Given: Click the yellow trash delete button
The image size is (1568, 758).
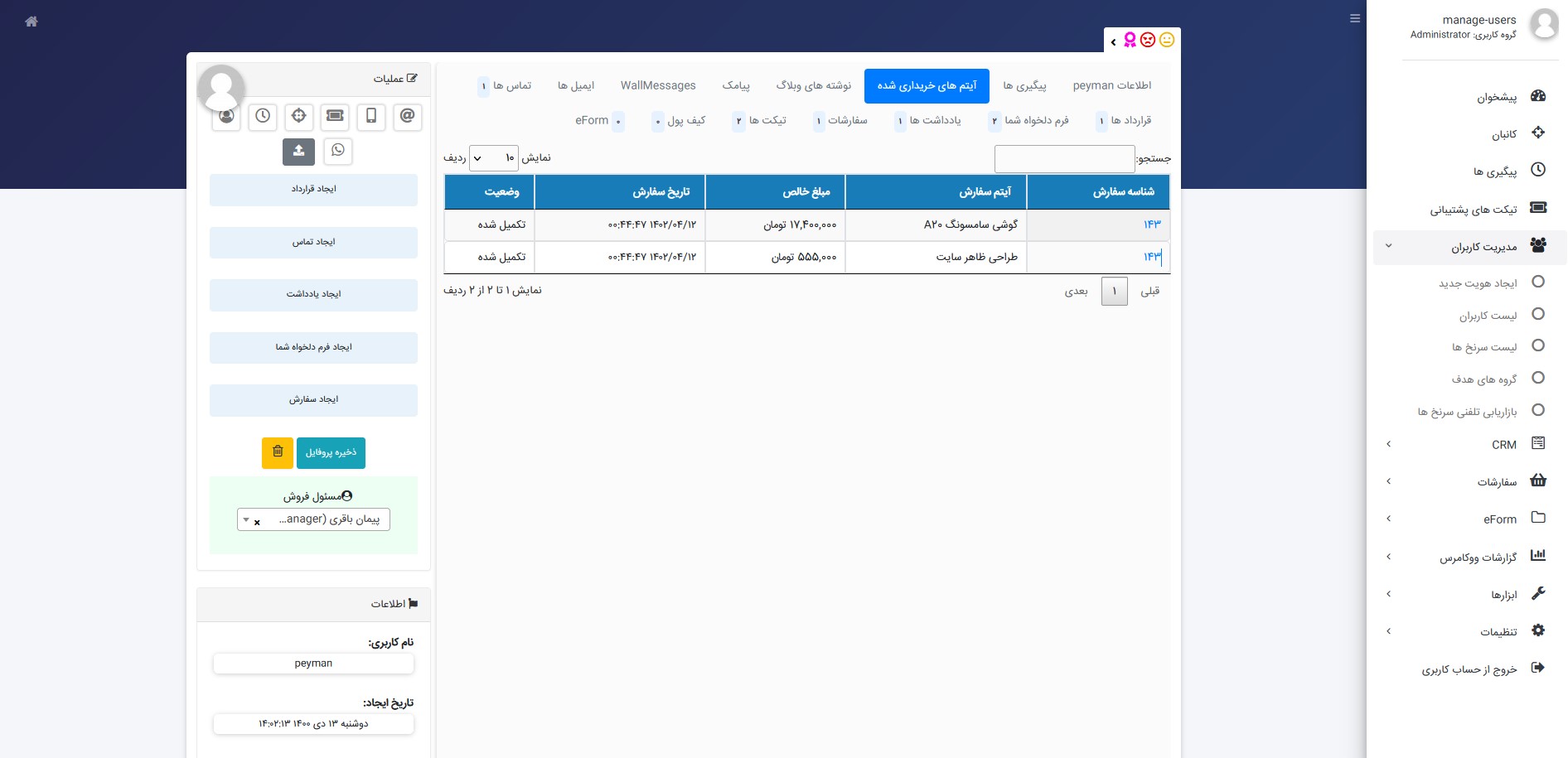Looking at the screenshot, I should (x=278, y=452).
